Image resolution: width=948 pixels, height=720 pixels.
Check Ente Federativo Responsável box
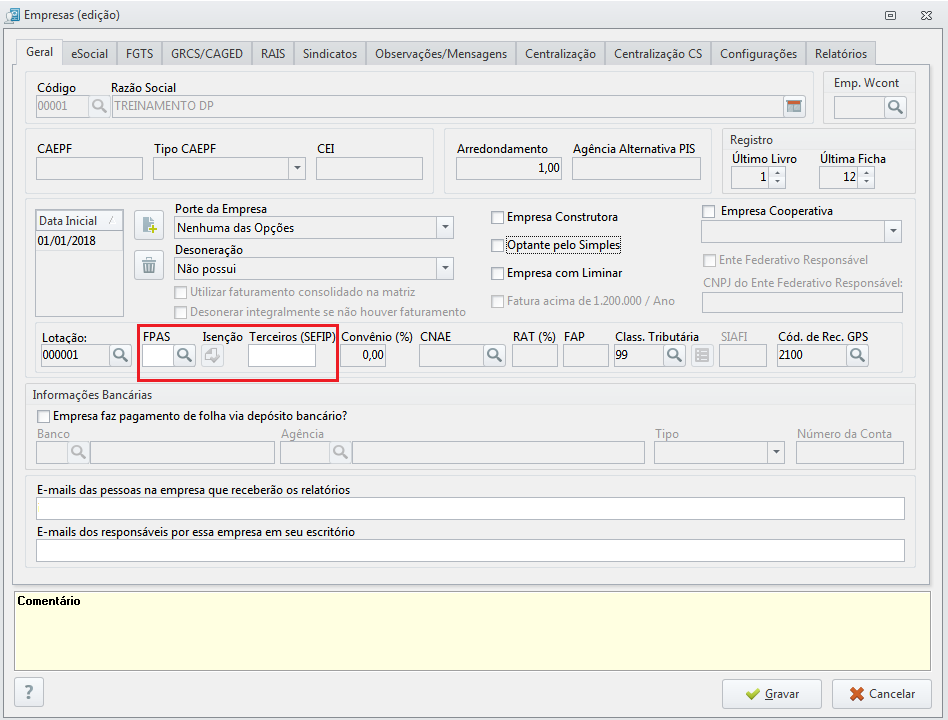click(709, 260)
